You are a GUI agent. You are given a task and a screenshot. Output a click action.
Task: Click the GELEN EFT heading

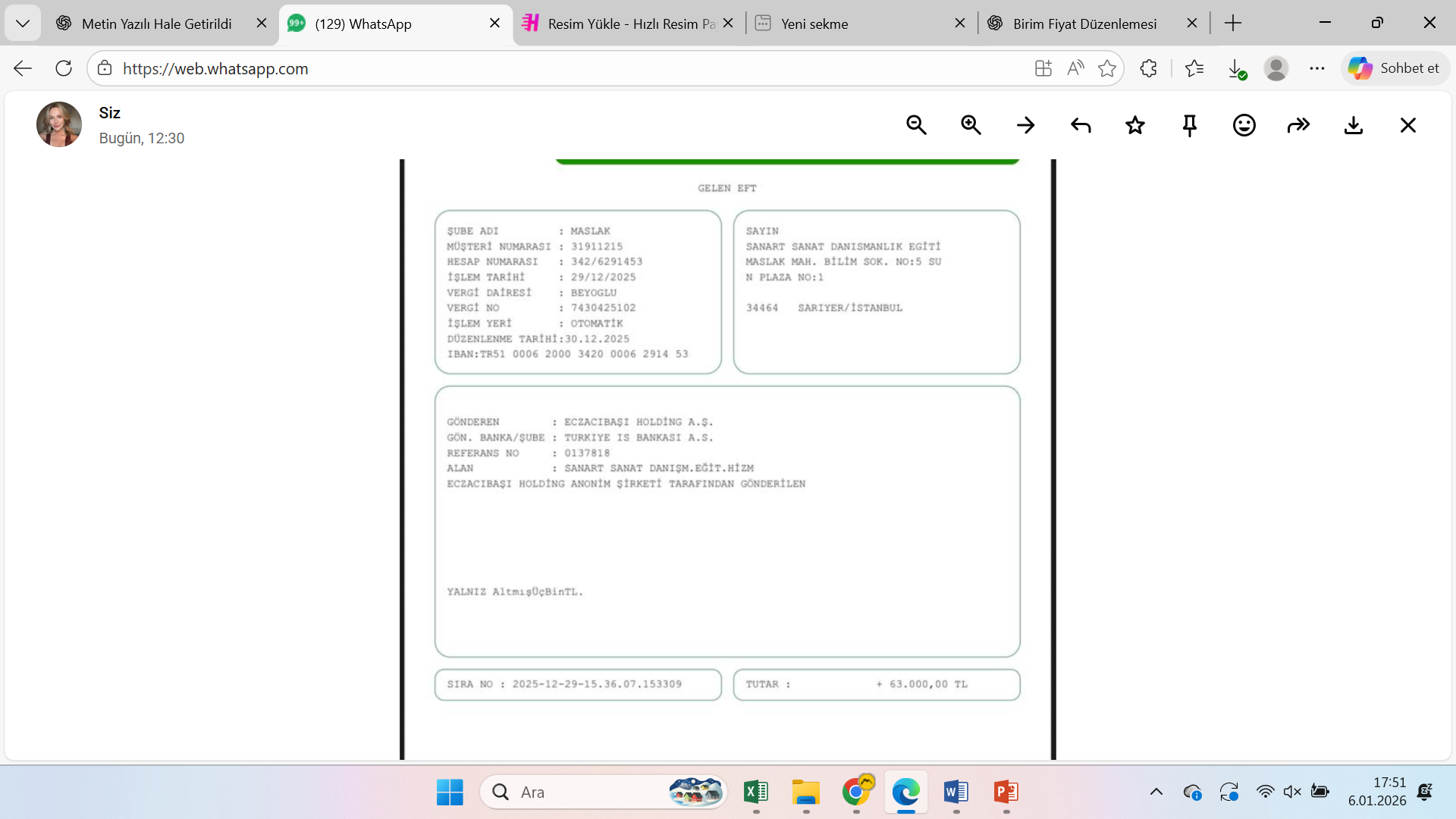[727, 188]
